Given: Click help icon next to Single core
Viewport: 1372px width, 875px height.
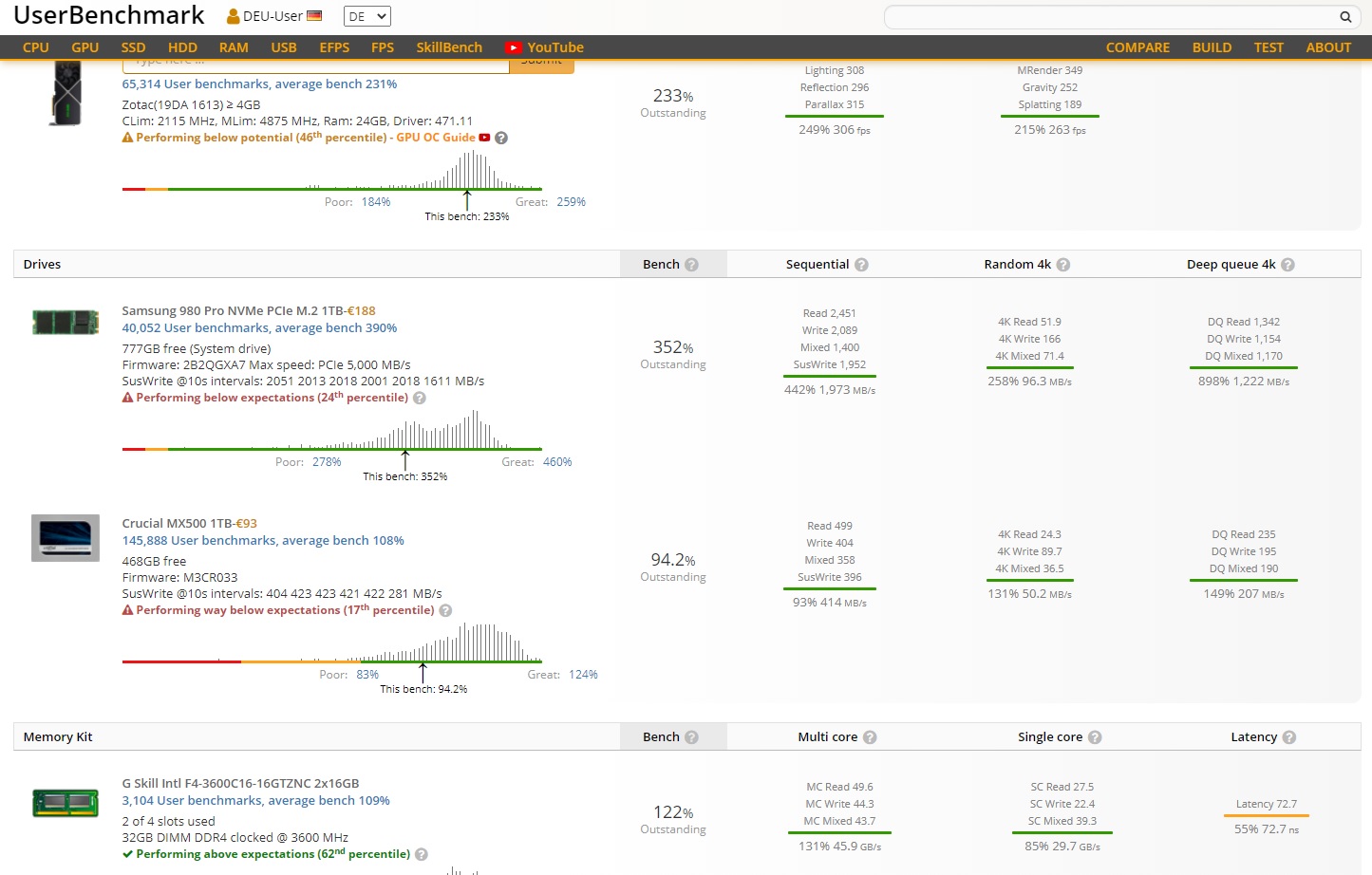Looking at the screenshot, I should (x=1095, y=737).
